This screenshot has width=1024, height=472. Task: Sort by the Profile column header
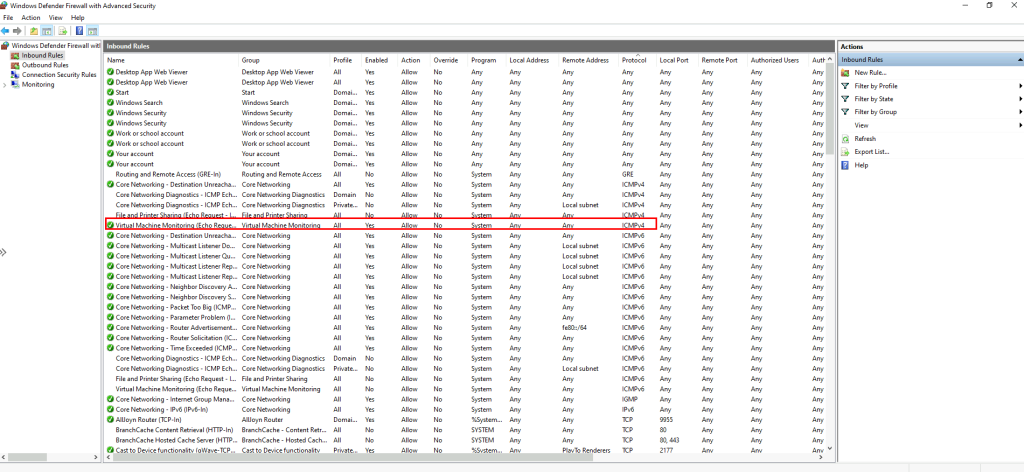(345, 60)
